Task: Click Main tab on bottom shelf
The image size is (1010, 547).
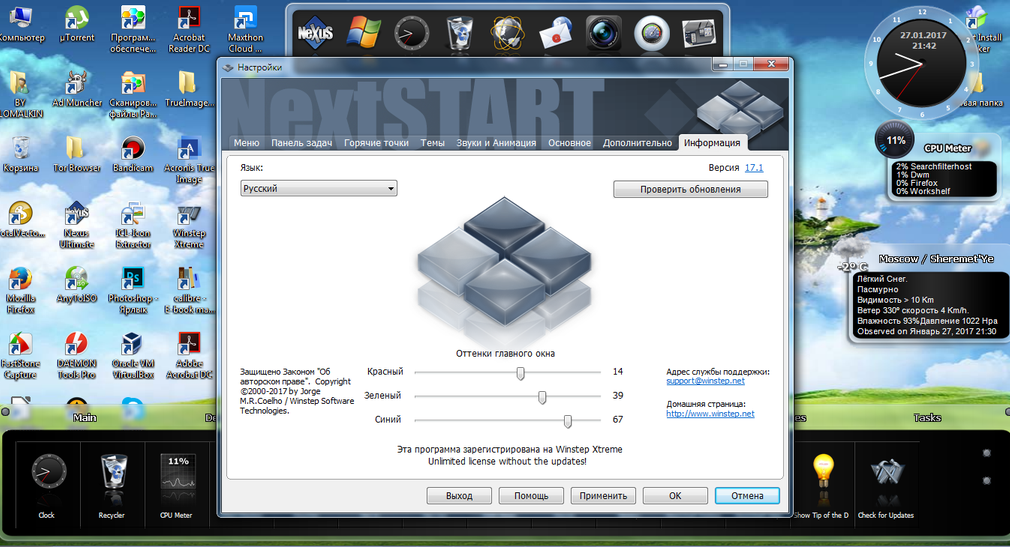Action: (x=84, y=417)
